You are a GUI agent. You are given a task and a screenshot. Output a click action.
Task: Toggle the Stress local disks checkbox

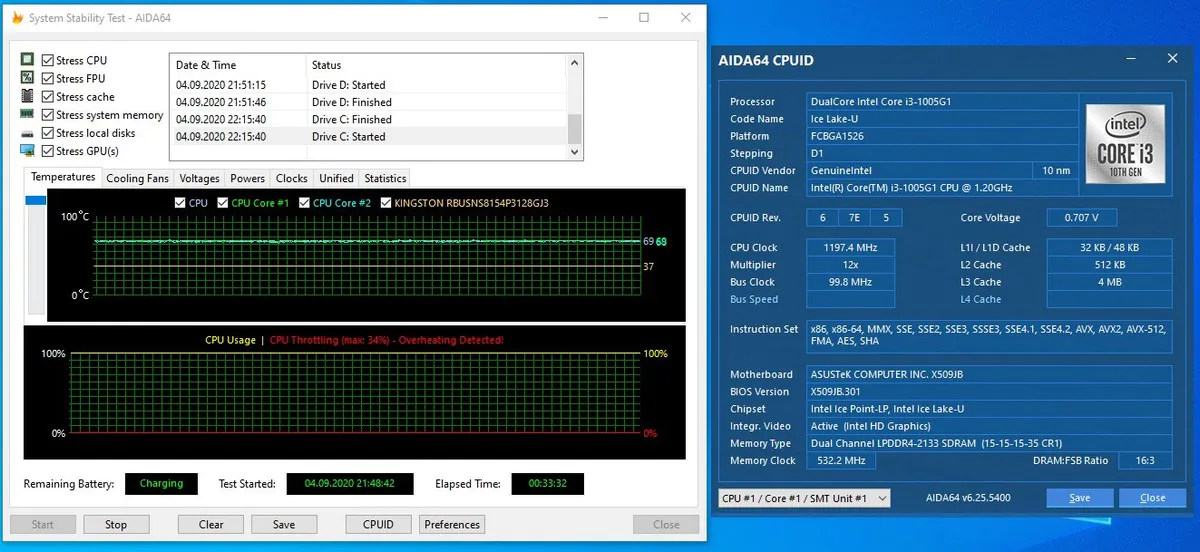pyautogui.click(x=48, y=133)
